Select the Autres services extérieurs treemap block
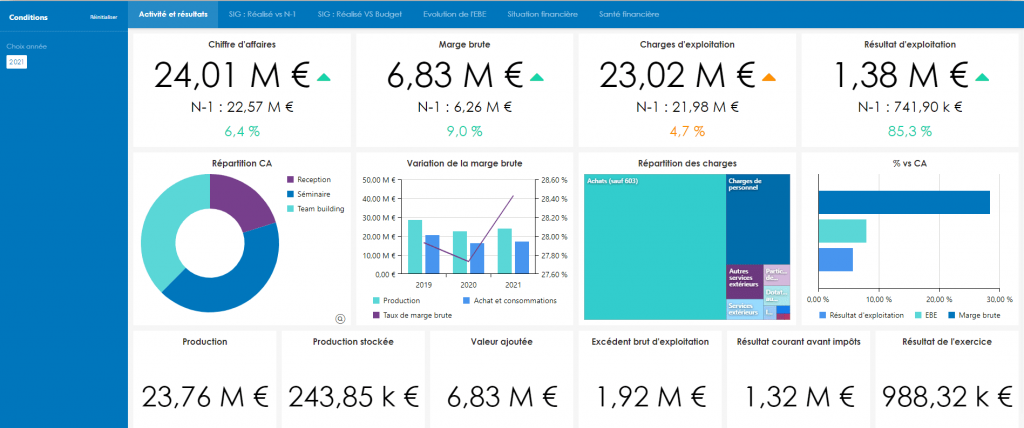The image size is (1024, 428). [x=744, y=282]
